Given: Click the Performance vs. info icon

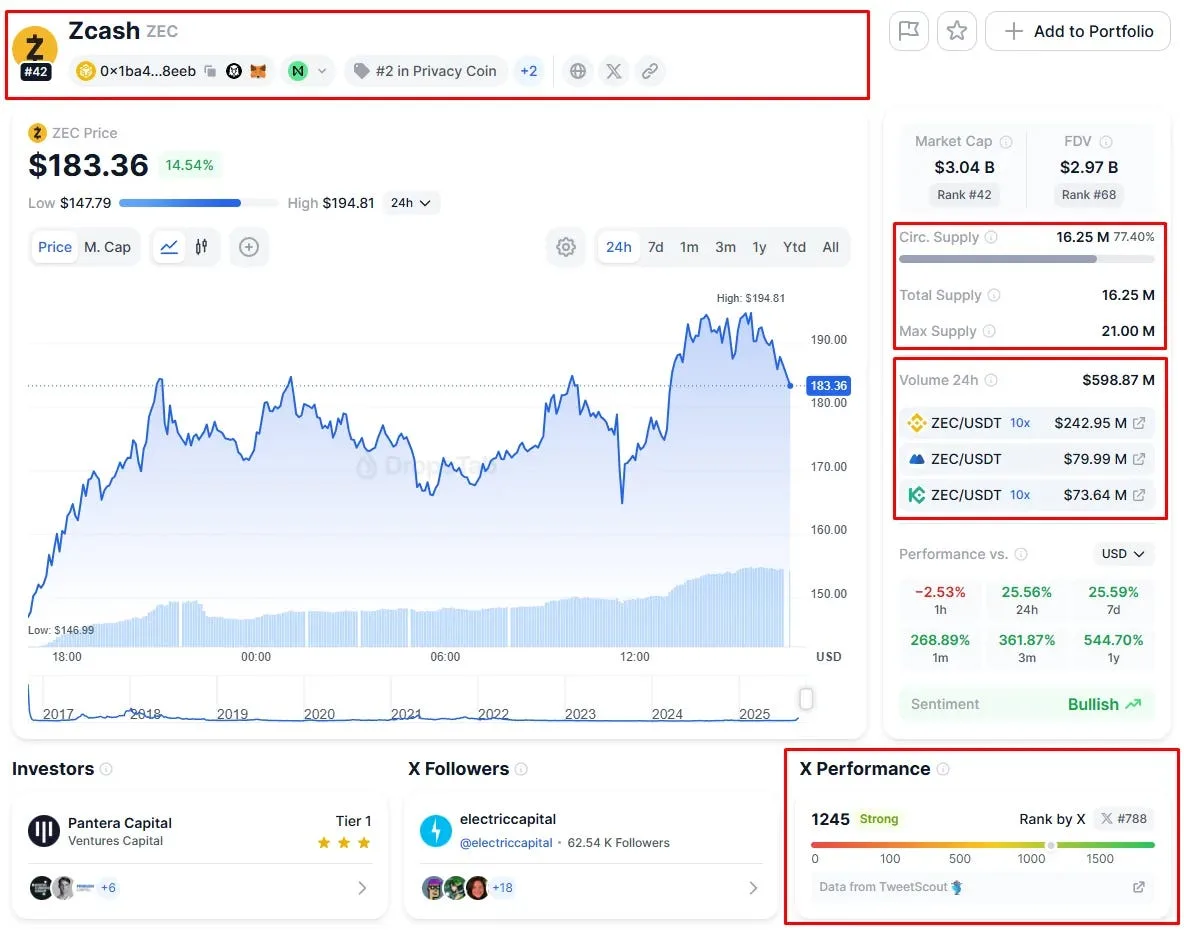Looking at the screenshot, I should [x=1021, y=554].
